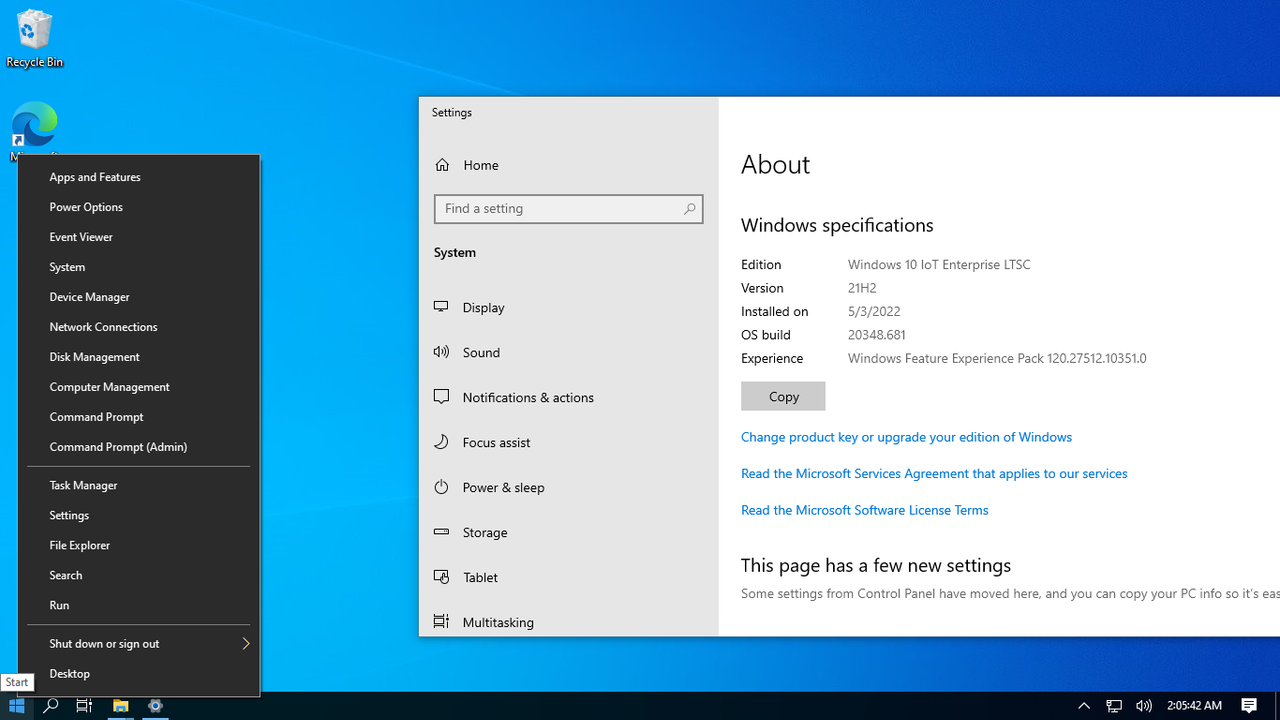Select the Installed on date 5/3/2022
The width and height of the screenshot is (1280, 720).
pyautogui.click(x=874, y=312)
